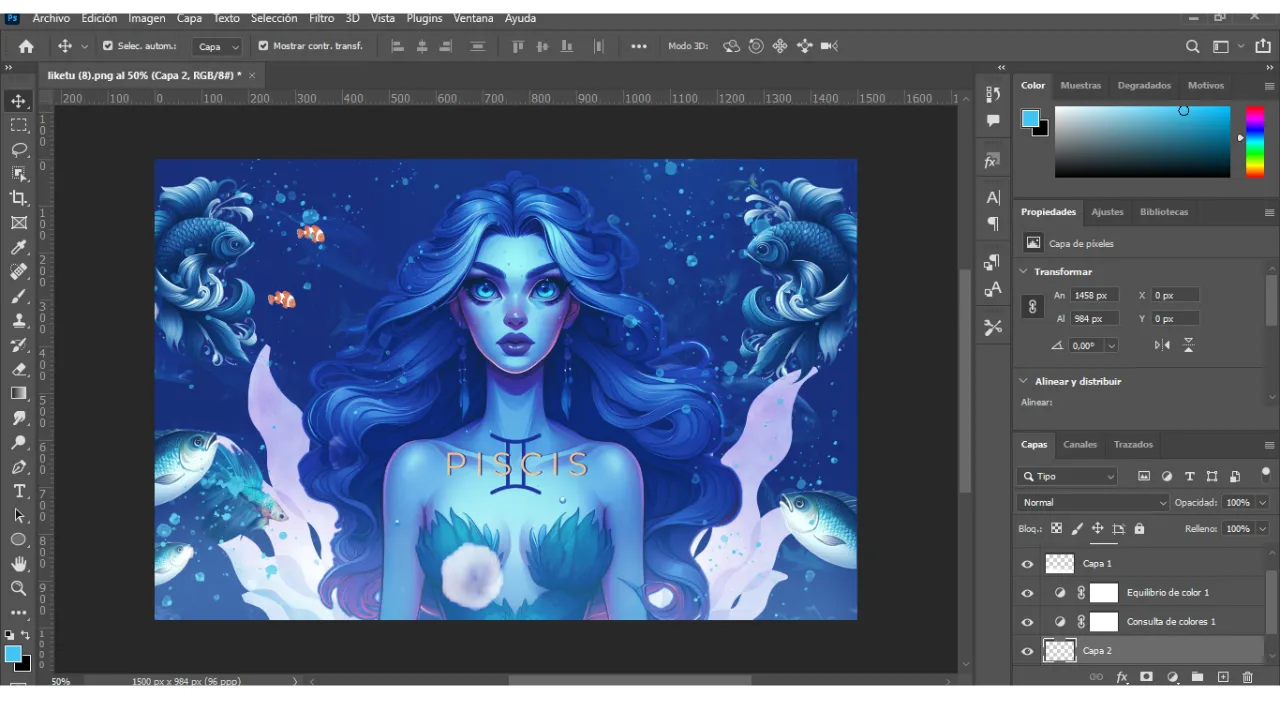
Task: Pick a color in the color field
Action: pos(1142,141)
